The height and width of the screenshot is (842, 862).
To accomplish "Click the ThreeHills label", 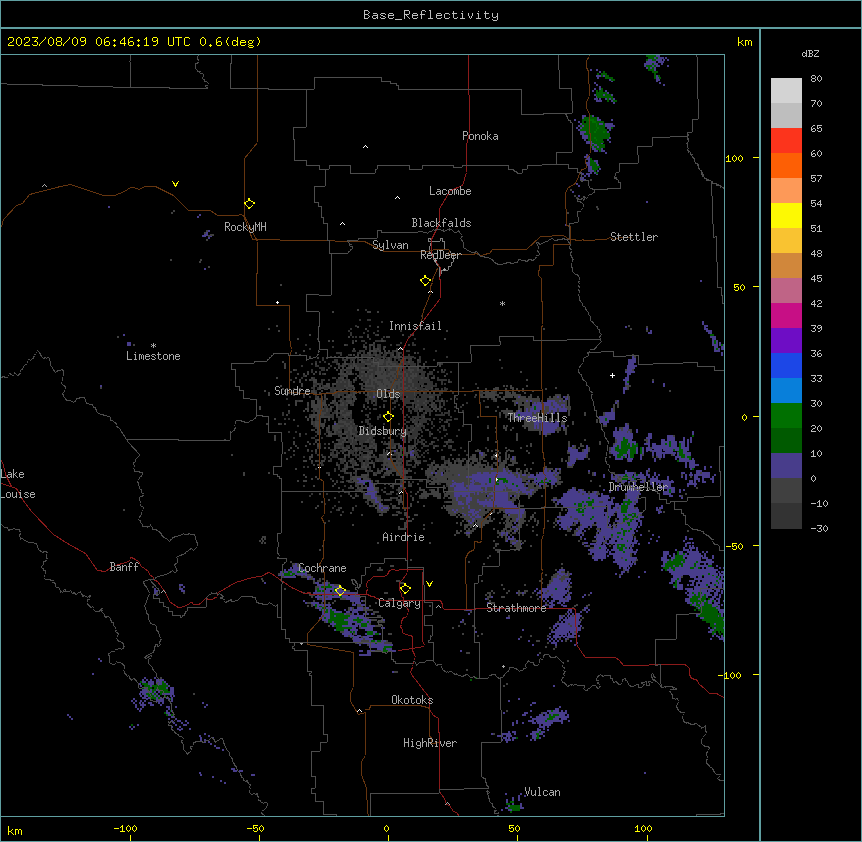I will pyautogui.click(x=537, y=418).
